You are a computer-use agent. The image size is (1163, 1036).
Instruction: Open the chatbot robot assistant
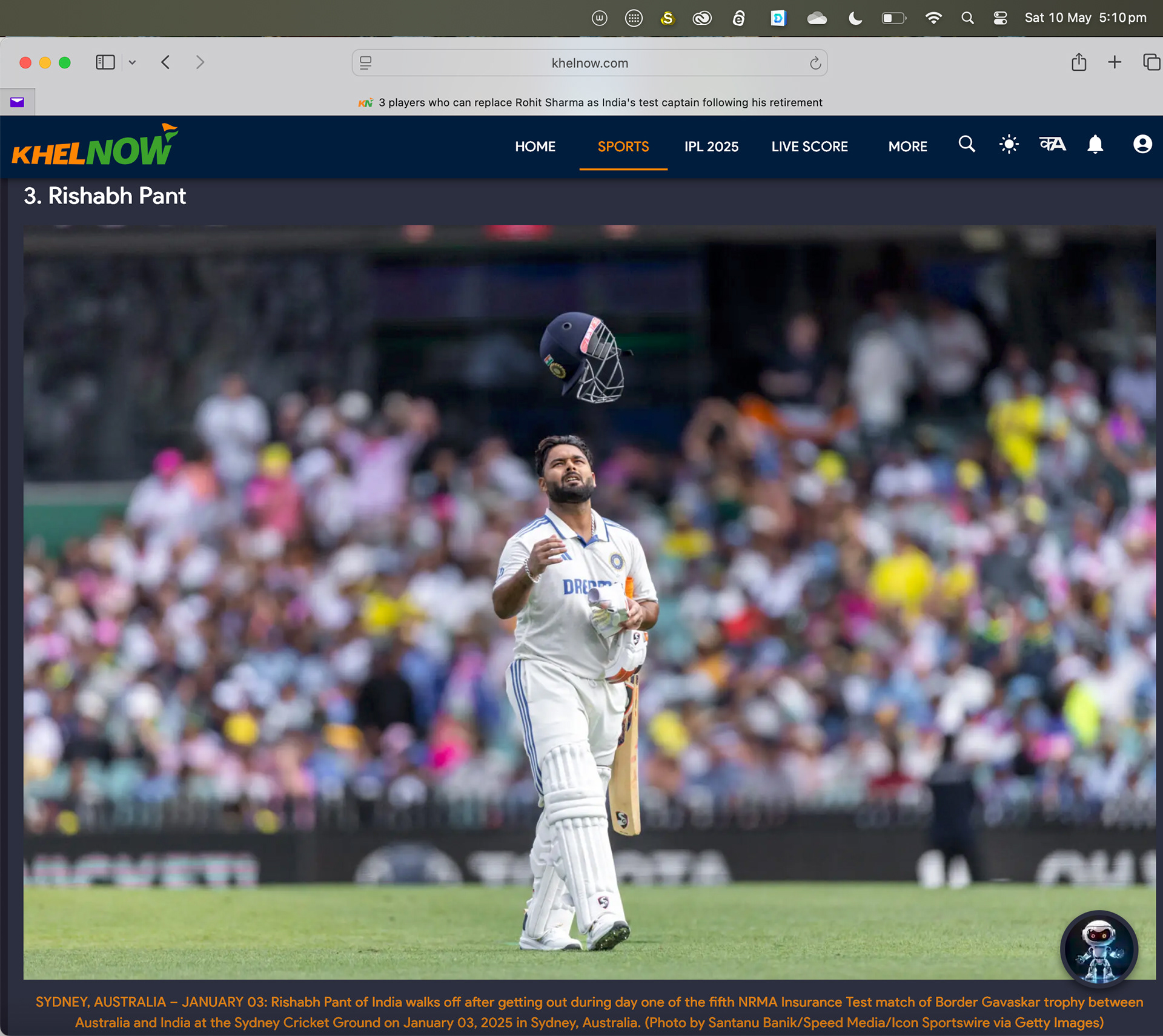point(1099,949)
